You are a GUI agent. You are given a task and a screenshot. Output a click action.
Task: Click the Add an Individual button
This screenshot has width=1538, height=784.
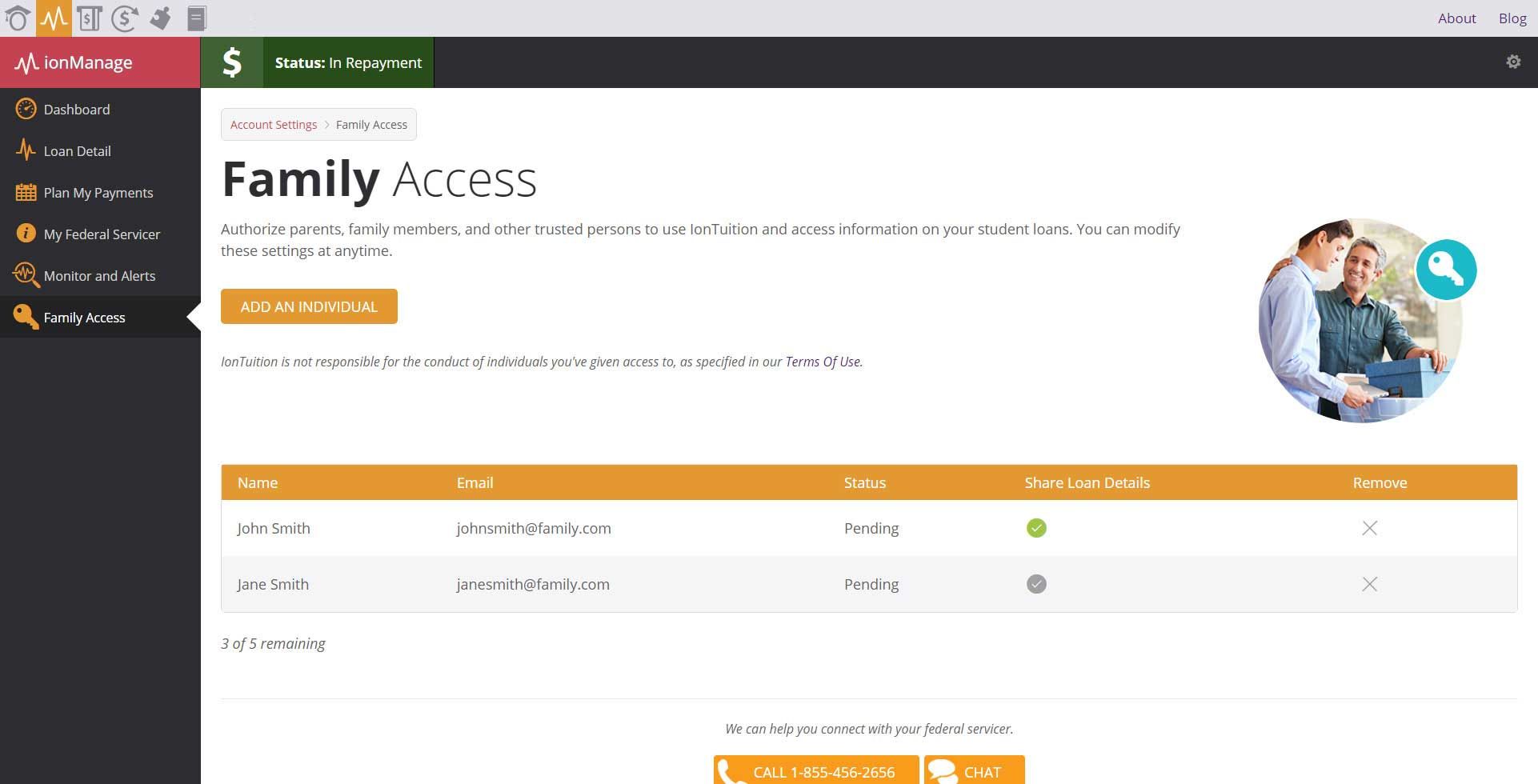309,306
